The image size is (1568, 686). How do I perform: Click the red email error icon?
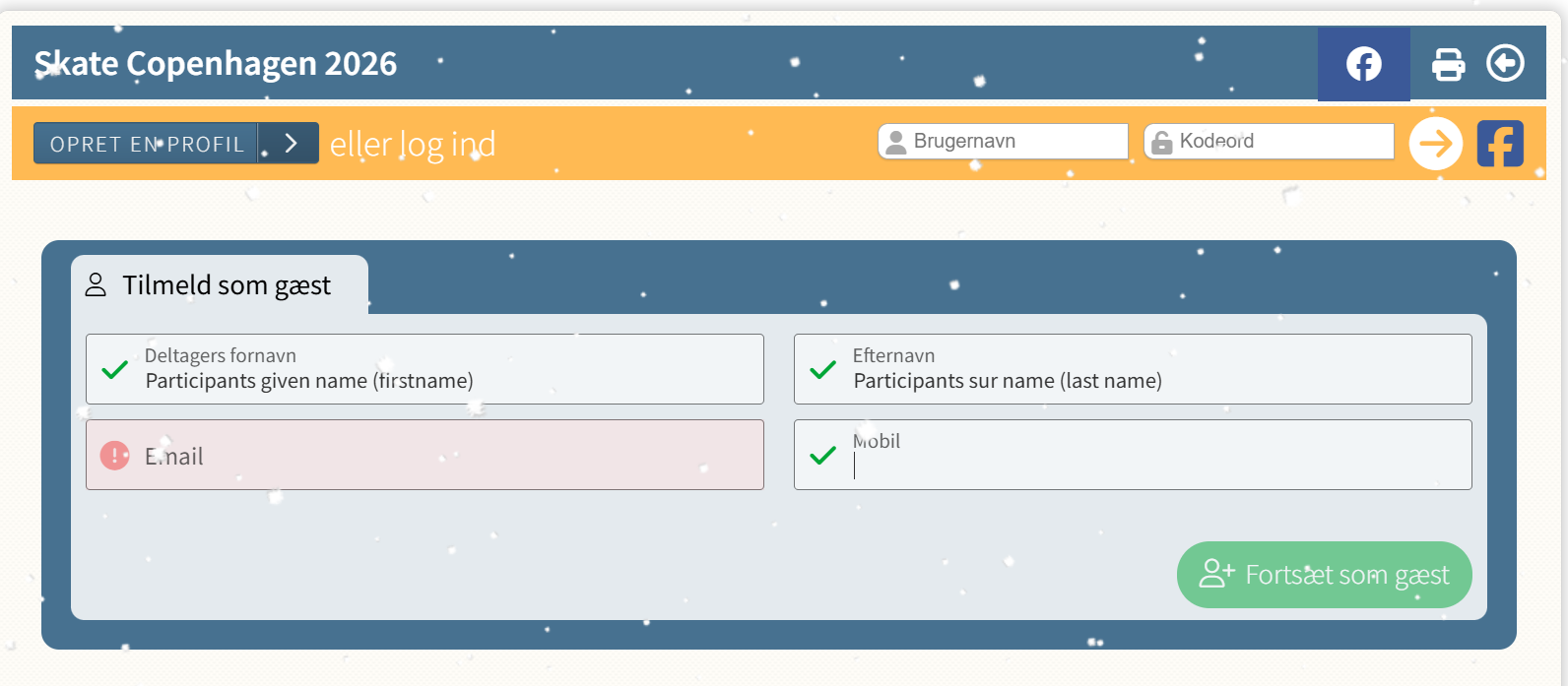pos(115,456)
